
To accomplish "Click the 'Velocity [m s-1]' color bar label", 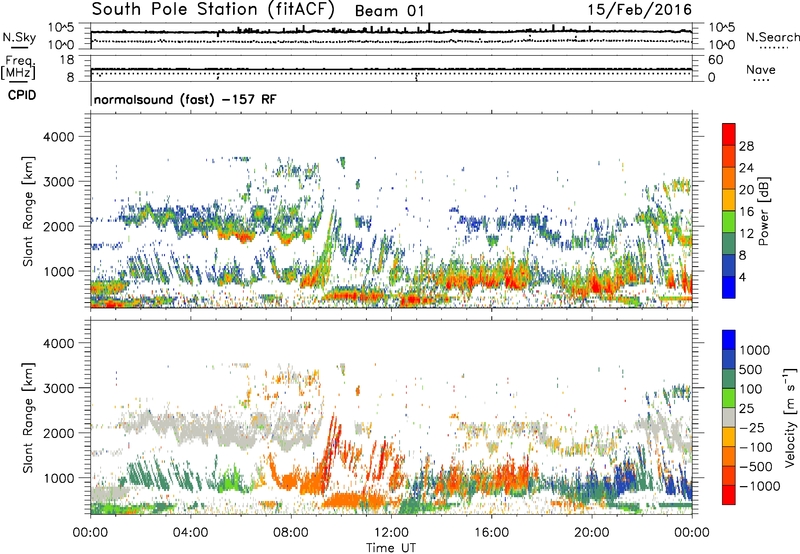I will click(x=790, y=417).
